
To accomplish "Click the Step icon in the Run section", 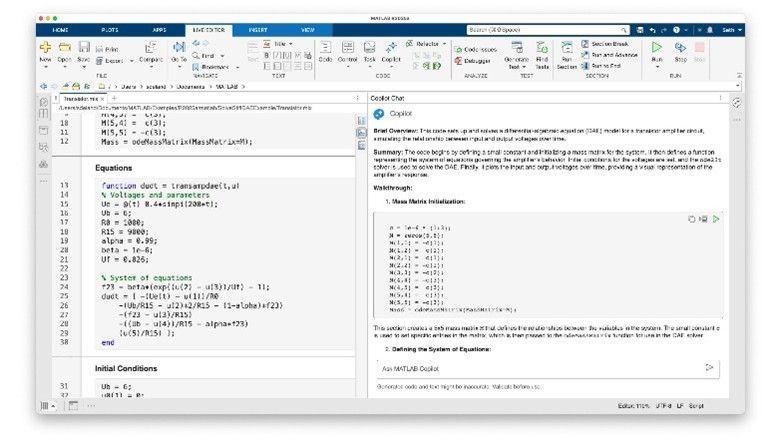I will 680,47.
